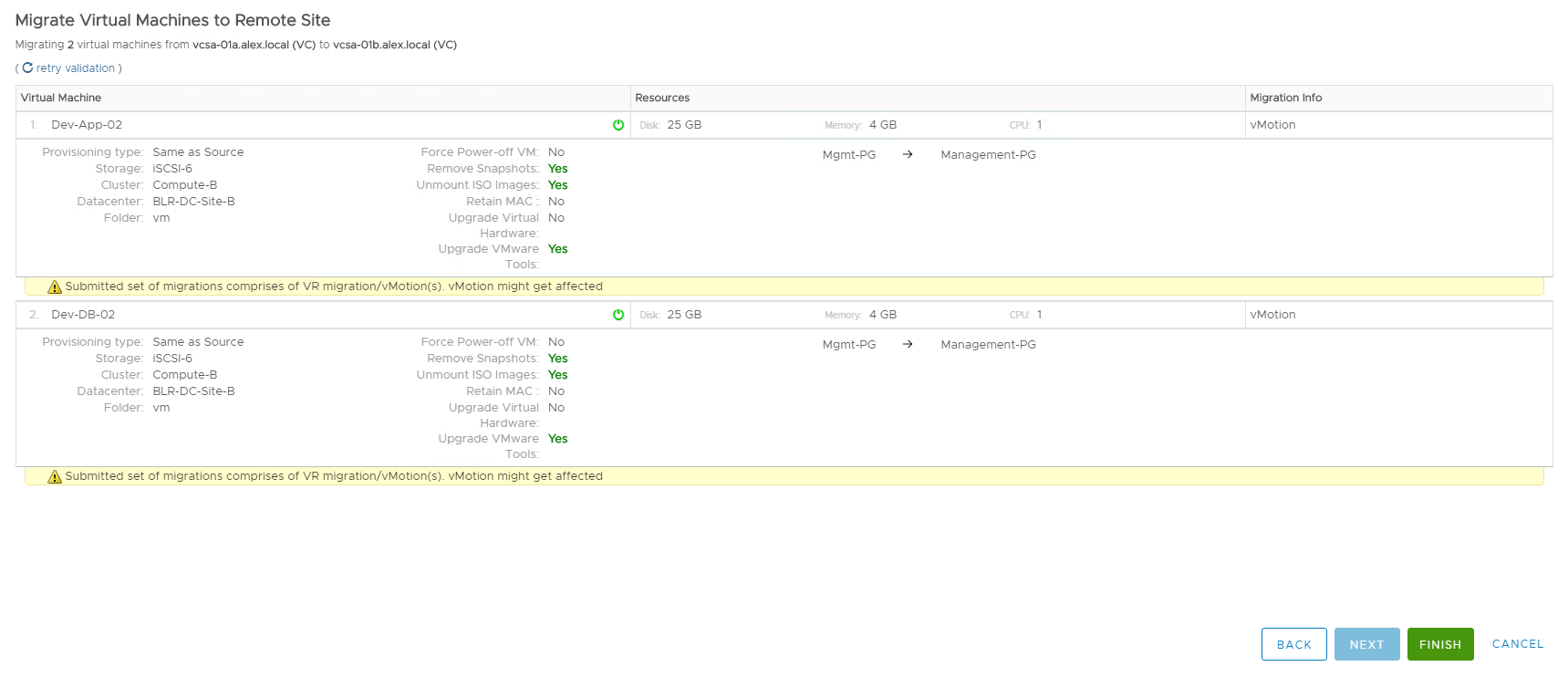Click the green power icon for Dev-DB-02

(x=618, y=315)
